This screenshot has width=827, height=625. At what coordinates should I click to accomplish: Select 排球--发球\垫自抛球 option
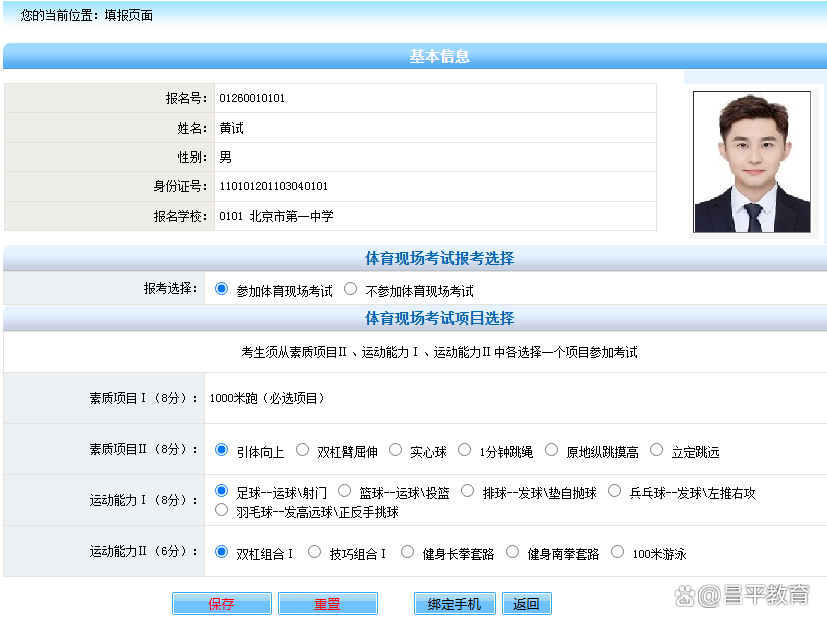(468, 491)
